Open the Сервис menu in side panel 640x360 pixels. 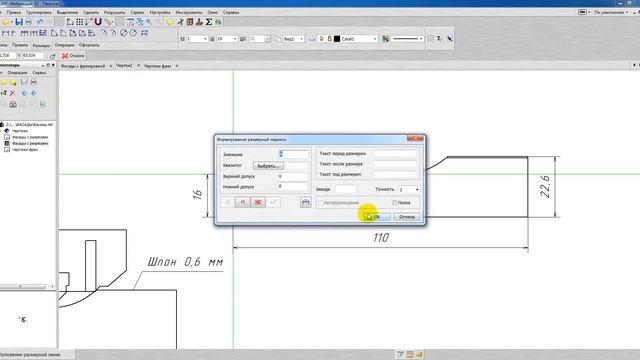39,73
